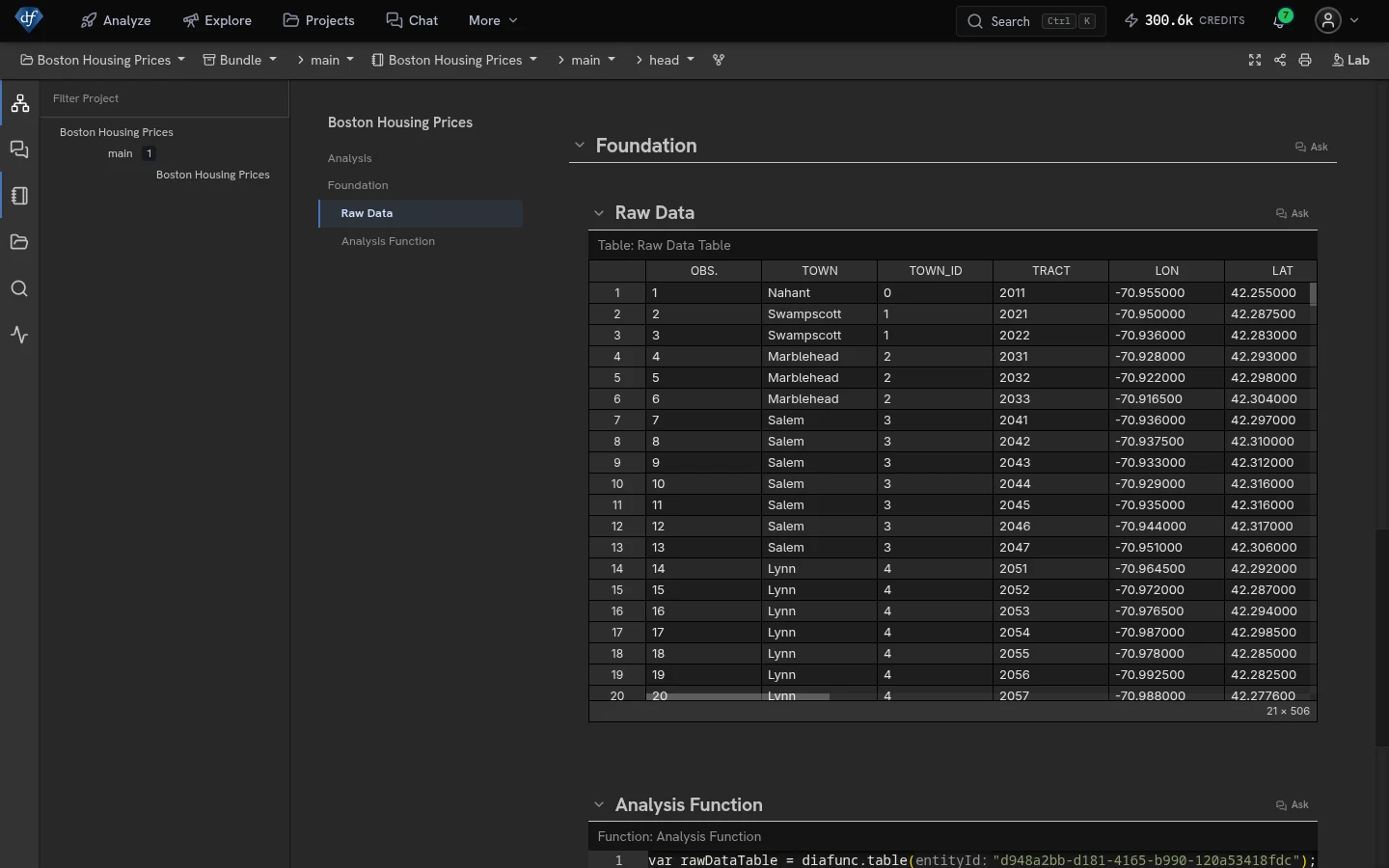Ask about the Raw Data section

tap(1293, 213)
